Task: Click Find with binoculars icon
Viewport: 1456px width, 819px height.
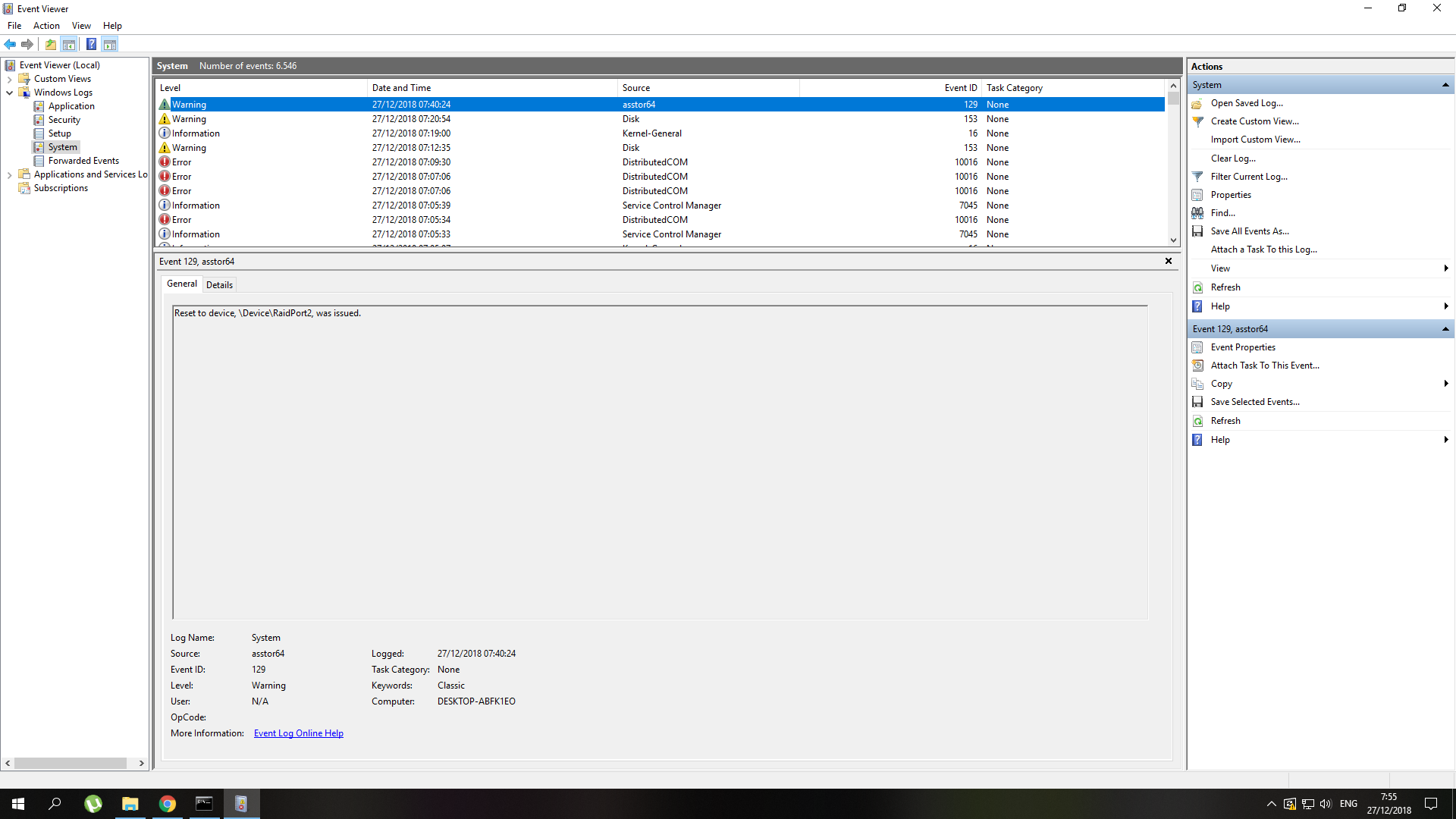Action: point(1222,213)
